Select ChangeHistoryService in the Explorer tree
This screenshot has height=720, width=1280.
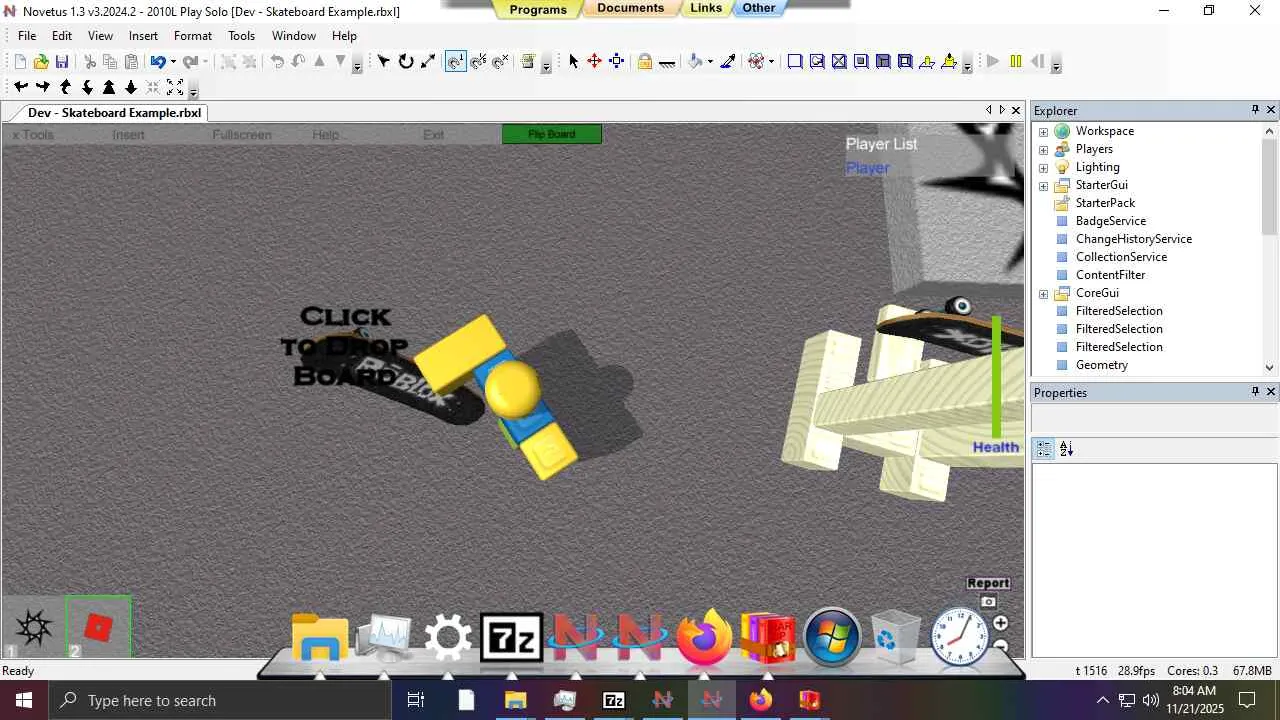point(1133,239)
